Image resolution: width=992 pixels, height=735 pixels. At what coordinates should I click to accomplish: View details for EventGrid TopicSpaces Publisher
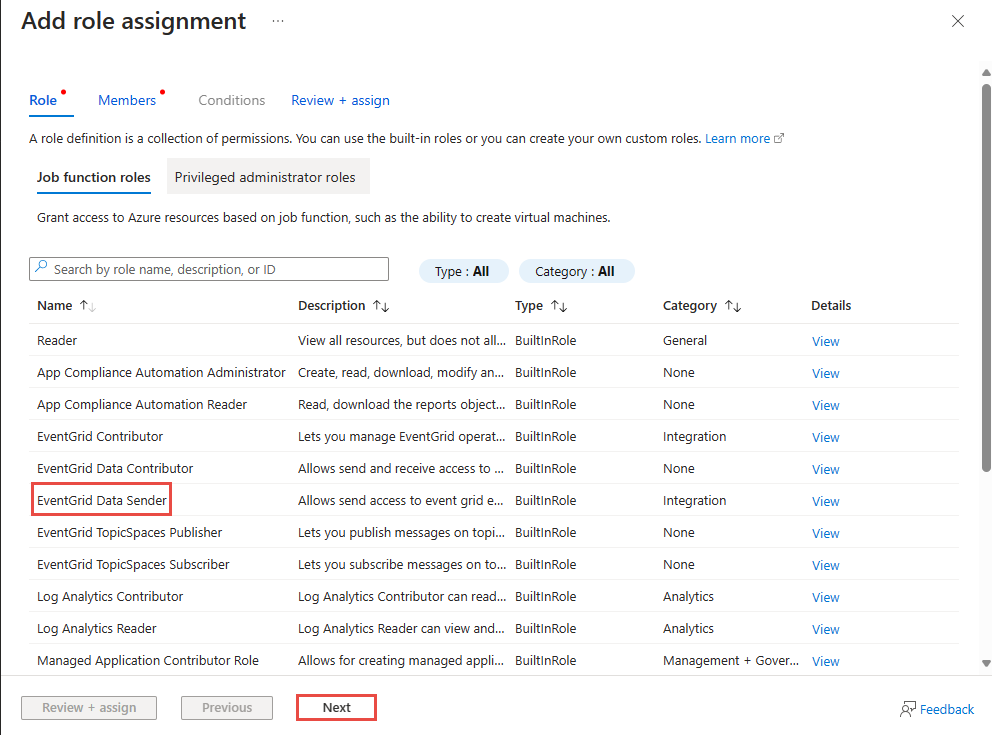coord(825,533)
